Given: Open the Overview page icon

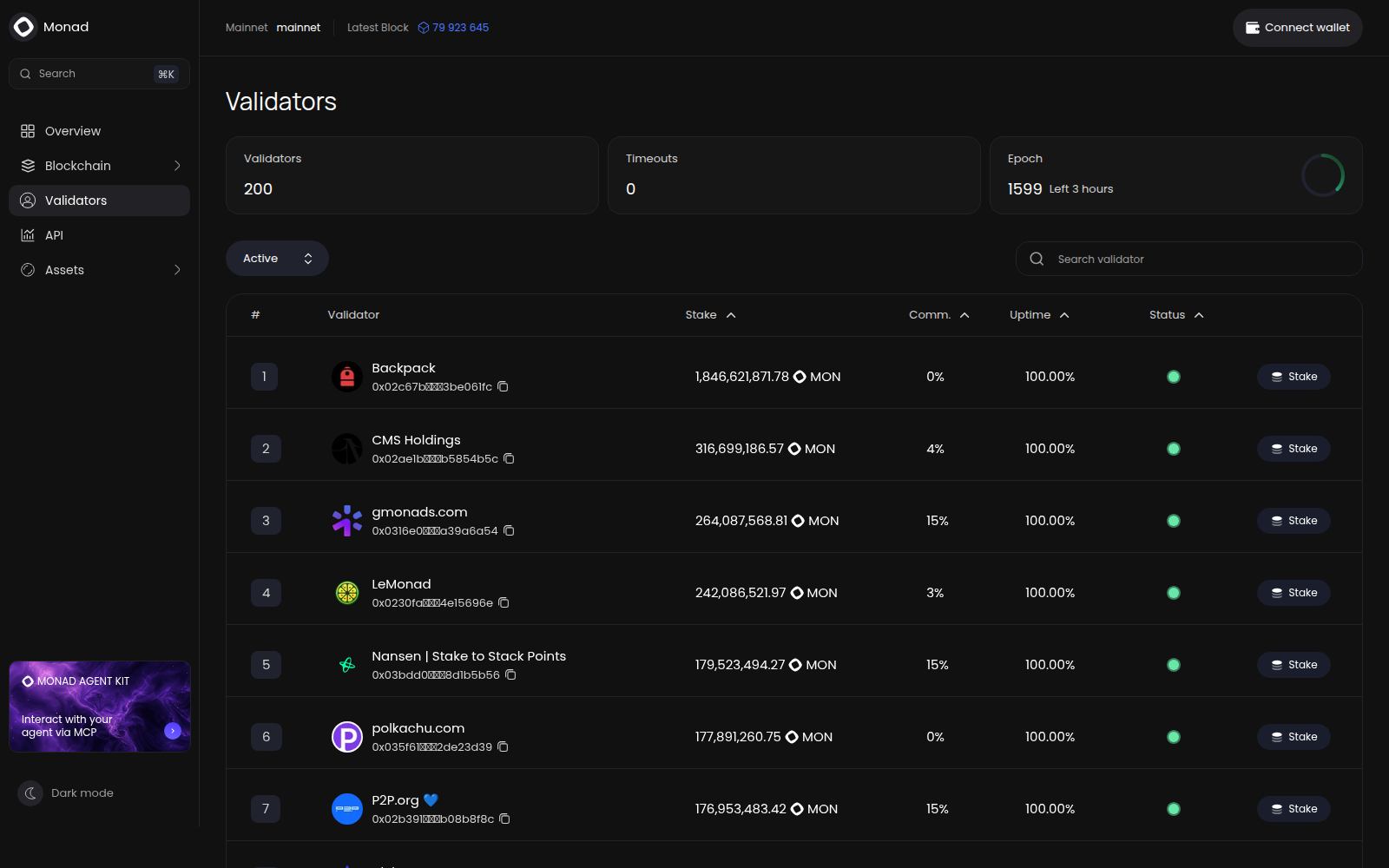Looking at the screenshot, I should (x=28, y=131).
